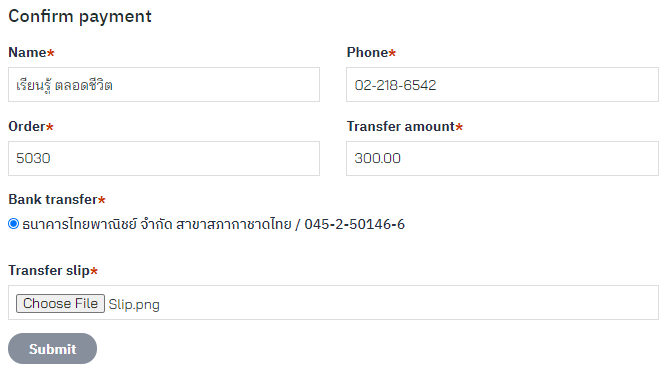
Task: Click the red asterisk next to Transfer slip
Action: (x=94, y=271)
